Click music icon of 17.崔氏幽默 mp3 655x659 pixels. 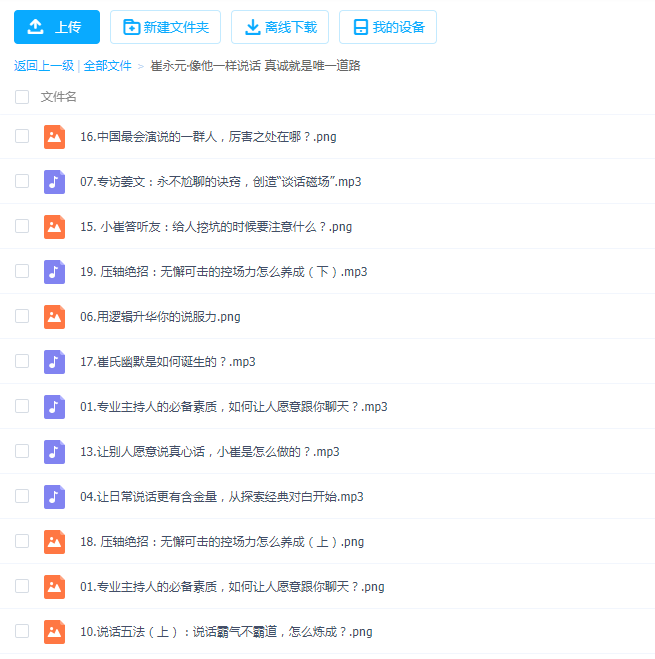[x=54, y=362]
